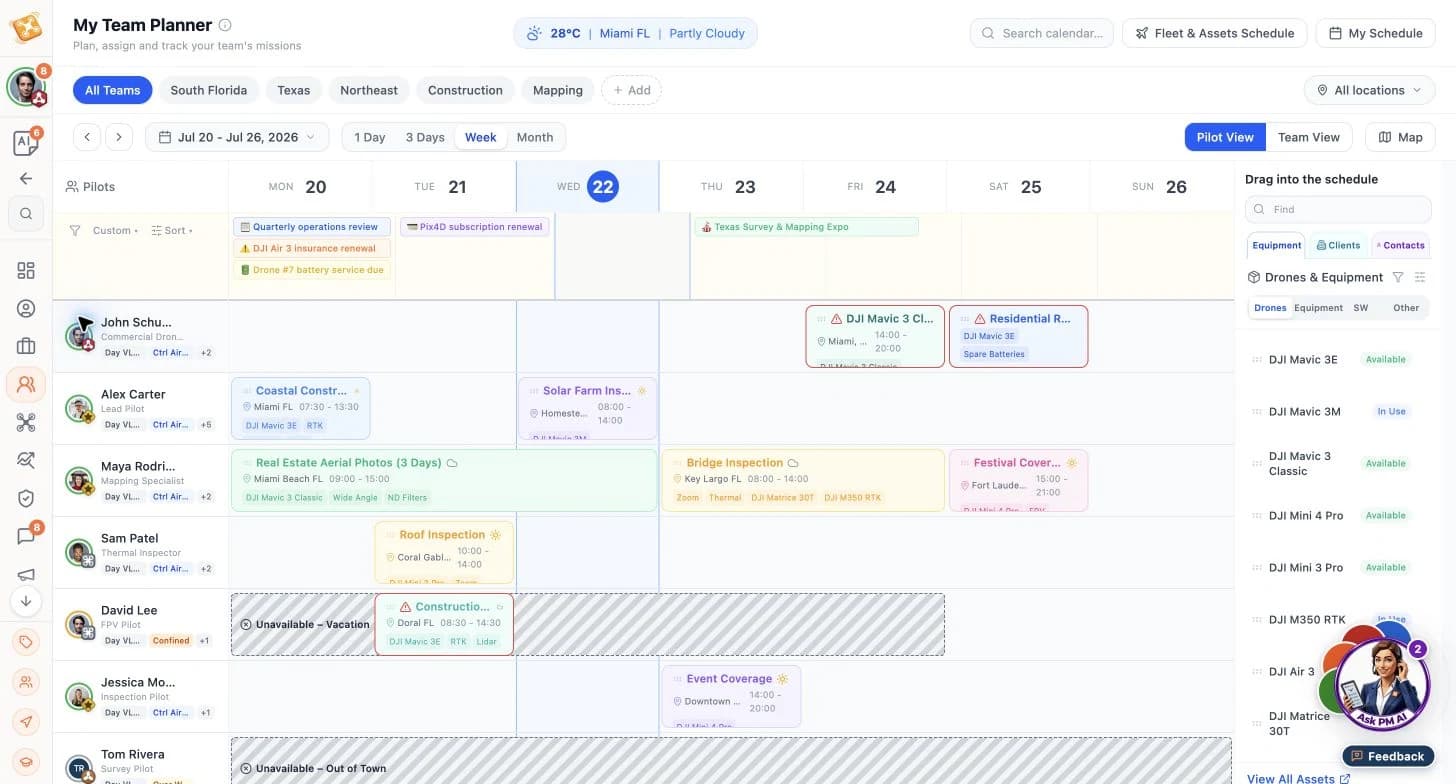The height and width of the screenshot is (784, 1456).
Task: Open the AI assistant sidebar icon
Action: coord(26,143)
